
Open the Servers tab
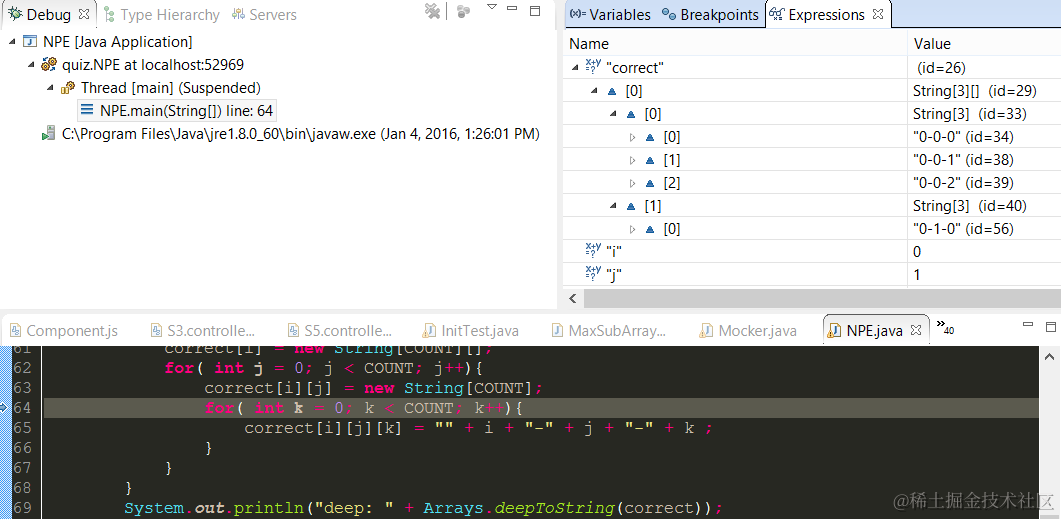tap(265, 15)
